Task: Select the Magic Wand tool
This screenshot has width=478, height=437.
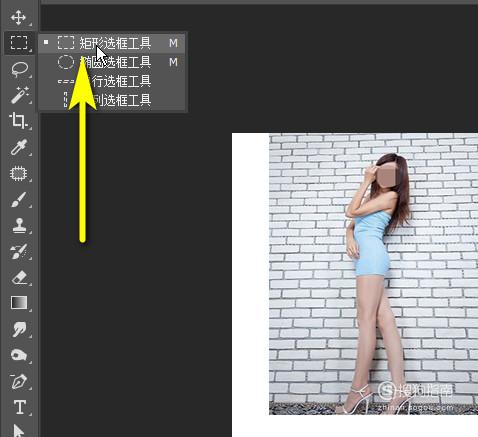Action: point(19,95)
